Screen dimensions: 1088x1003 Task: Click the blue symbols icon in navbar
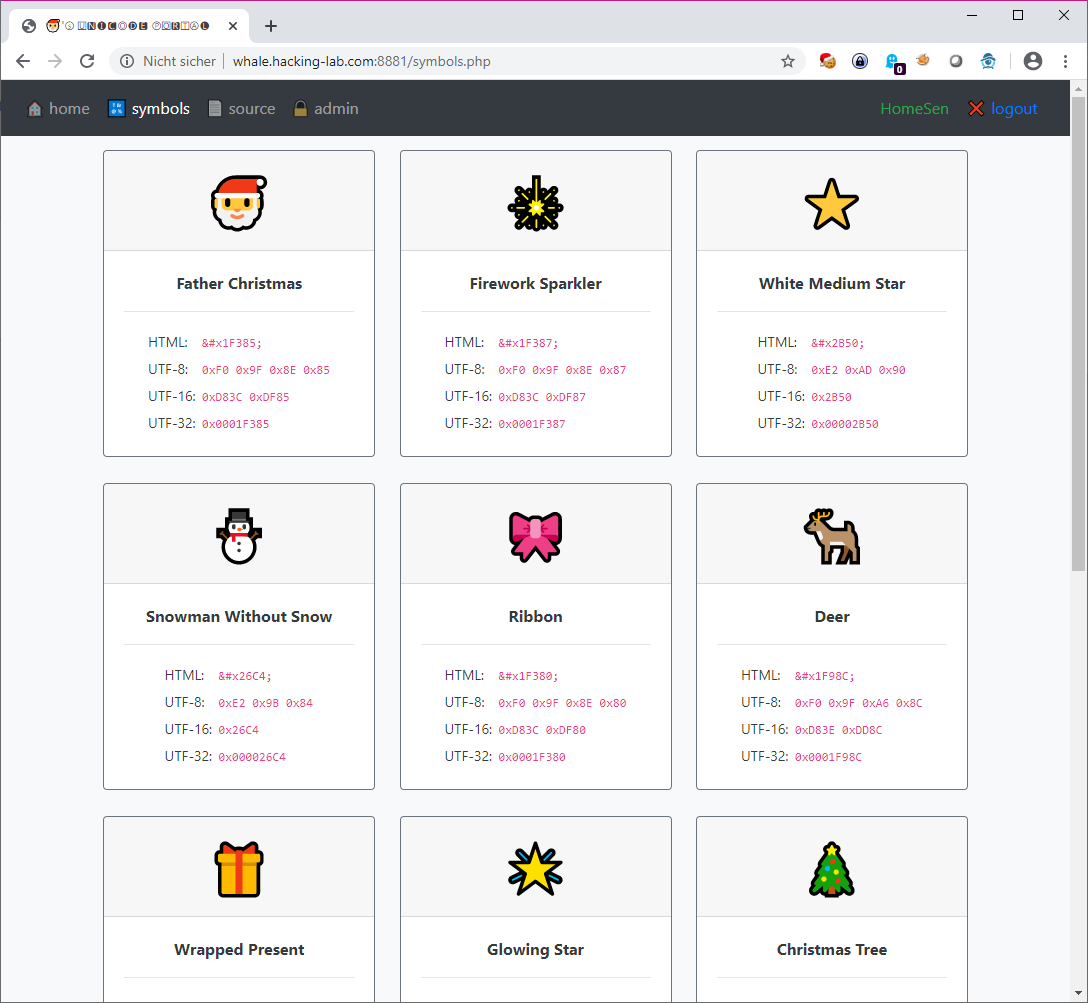pos(117,109)
